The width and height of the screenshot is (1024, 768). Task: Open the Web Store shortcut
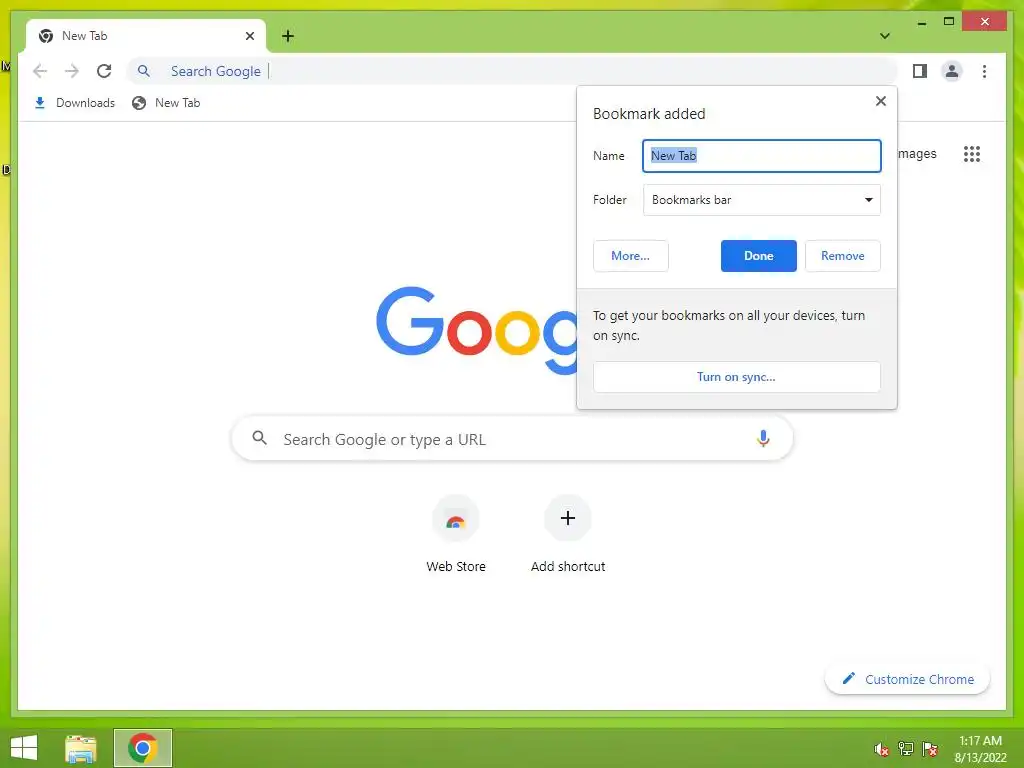tap(456, 535)
